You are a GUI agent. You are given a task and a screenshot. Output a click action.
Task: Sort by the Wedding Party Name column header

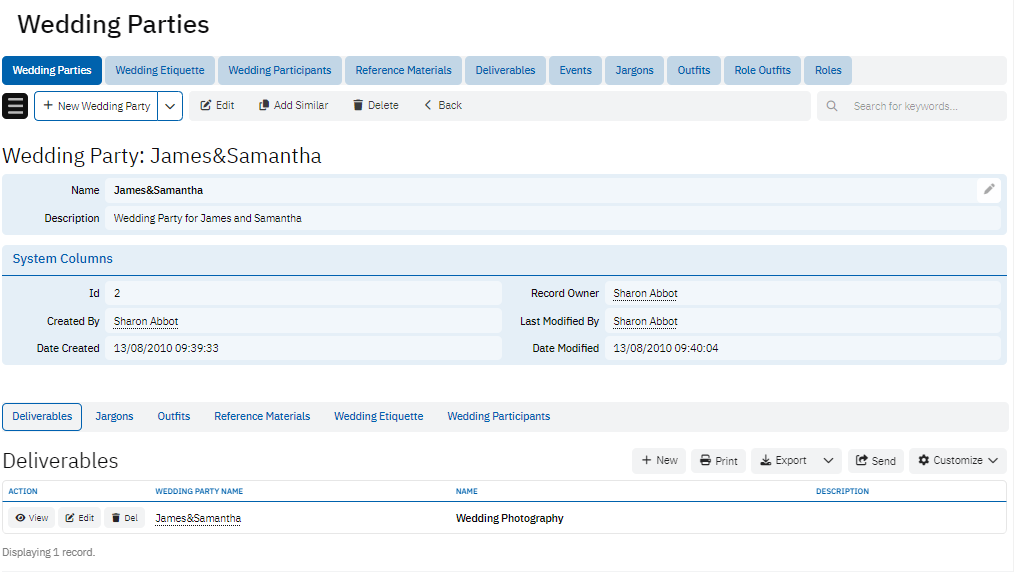[199, 491]
